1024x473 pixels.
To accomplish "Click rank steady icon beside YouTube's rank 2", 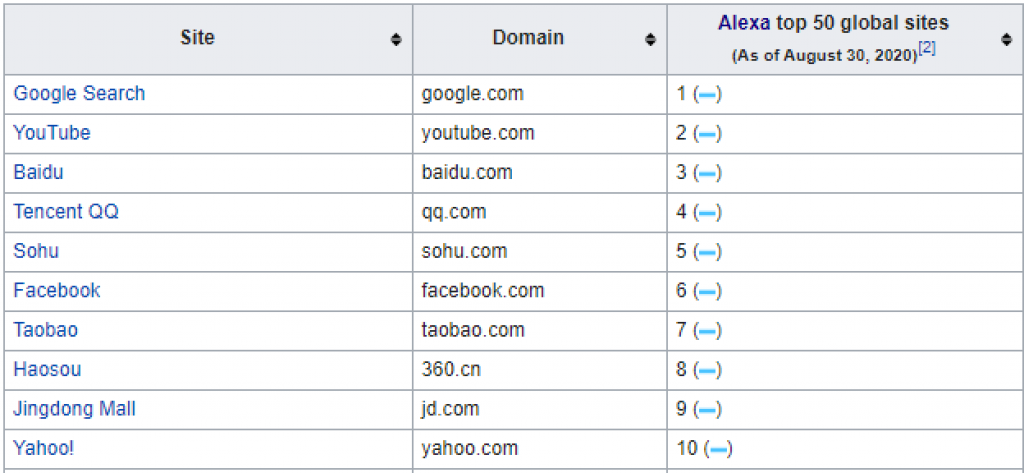I will coord(707,134).
